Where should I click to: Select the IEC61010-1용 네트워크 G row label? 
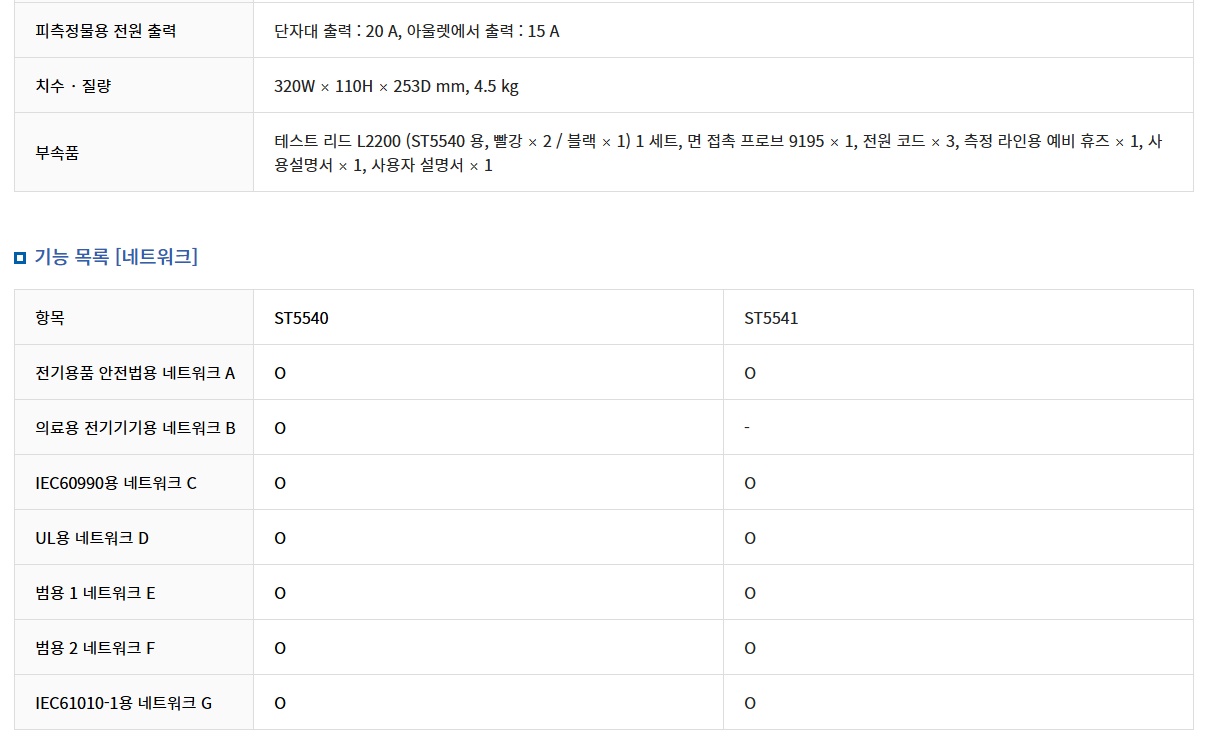pyautogui.click(x=123, y=703)
